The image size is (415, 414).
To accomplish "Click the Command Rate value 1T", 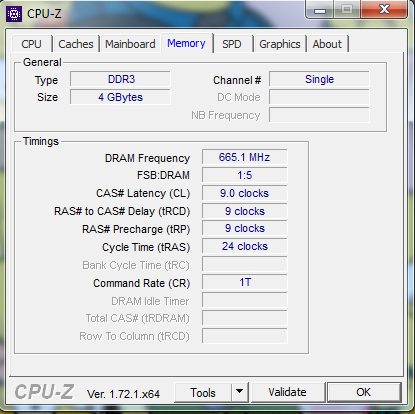I will coord(245,282).
